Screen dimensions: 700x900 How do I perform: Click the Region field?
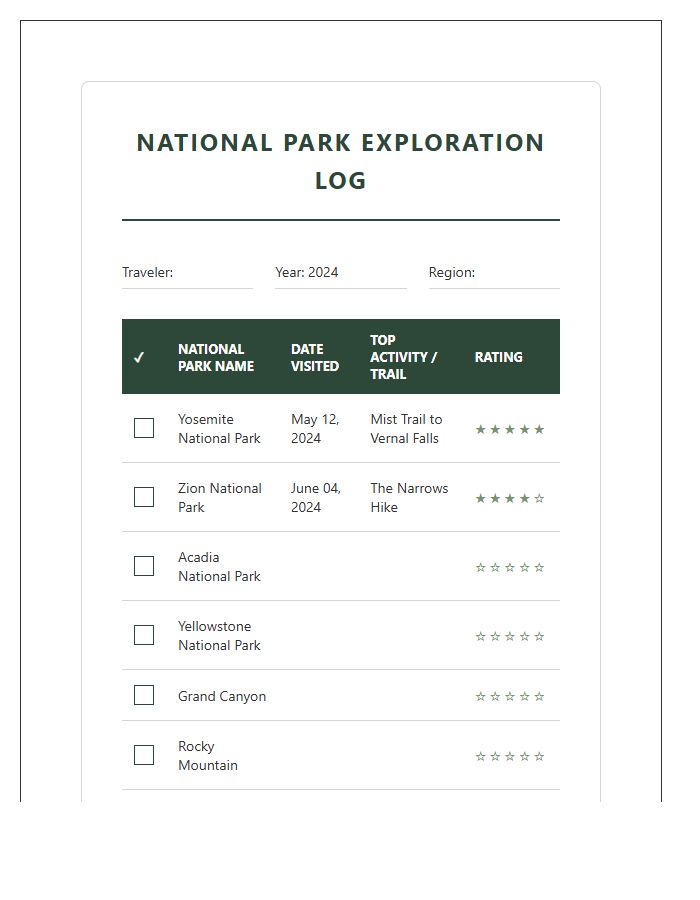494,273
